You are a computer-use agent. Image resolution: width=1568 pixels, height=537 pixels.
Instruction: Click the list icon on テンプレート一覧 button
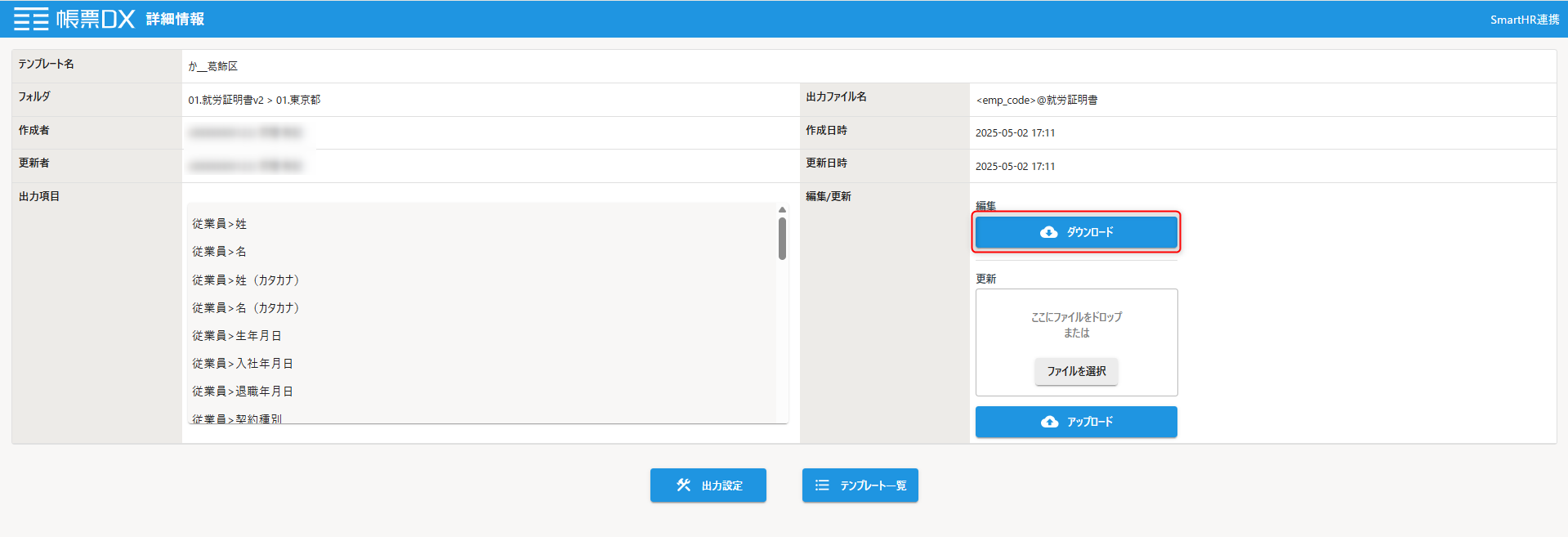(822, 486)
